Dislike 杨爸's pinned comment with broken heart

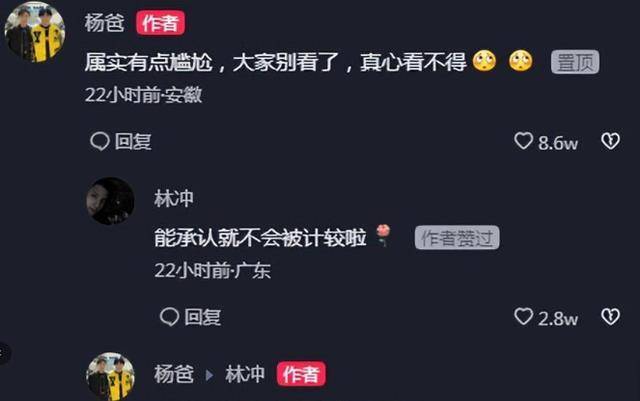[611, 141]
